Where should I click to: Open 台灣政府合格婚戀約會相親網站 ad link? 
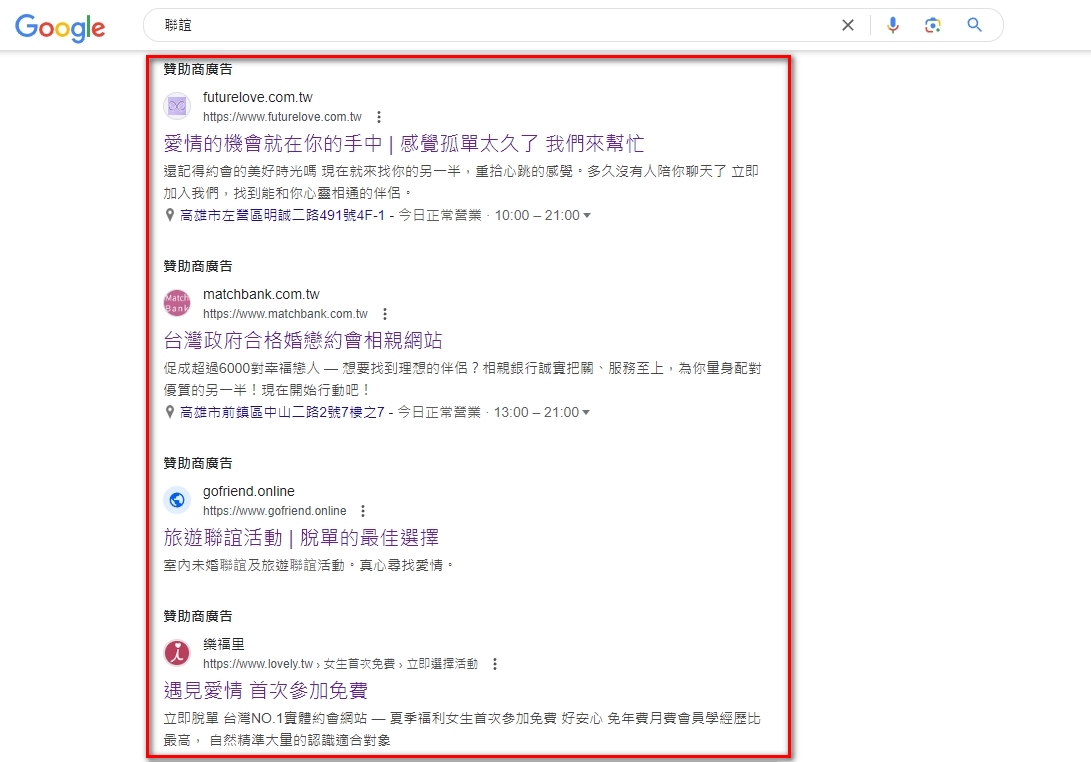click(x=302, y=340)
